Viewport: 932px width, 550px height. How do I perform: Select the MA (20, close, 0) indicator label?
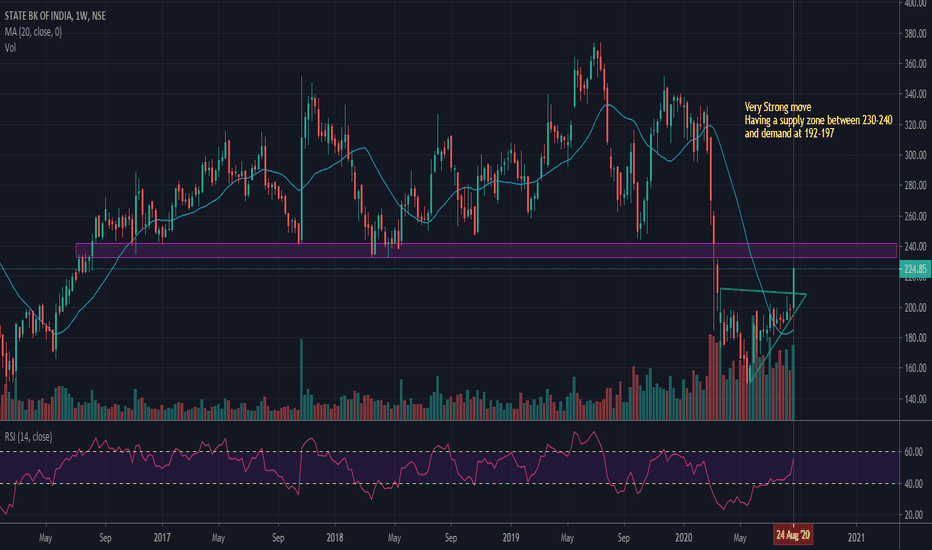[x=33, y=32]
